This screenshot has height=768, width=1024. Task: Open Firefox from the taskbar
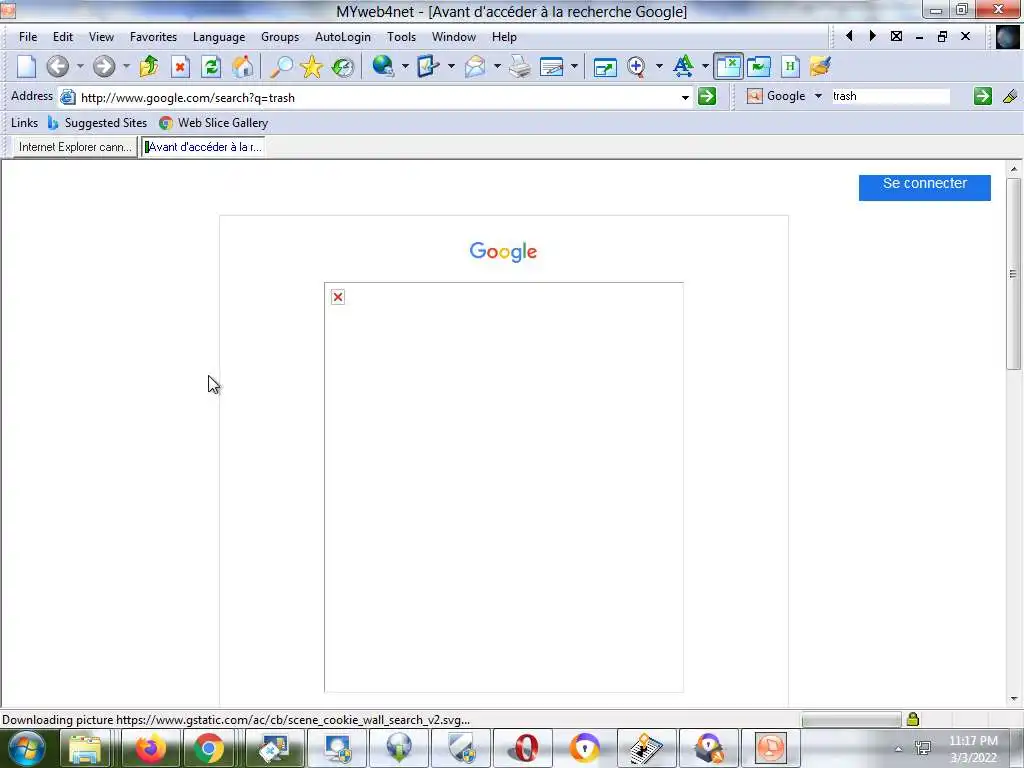pos(150,748)
